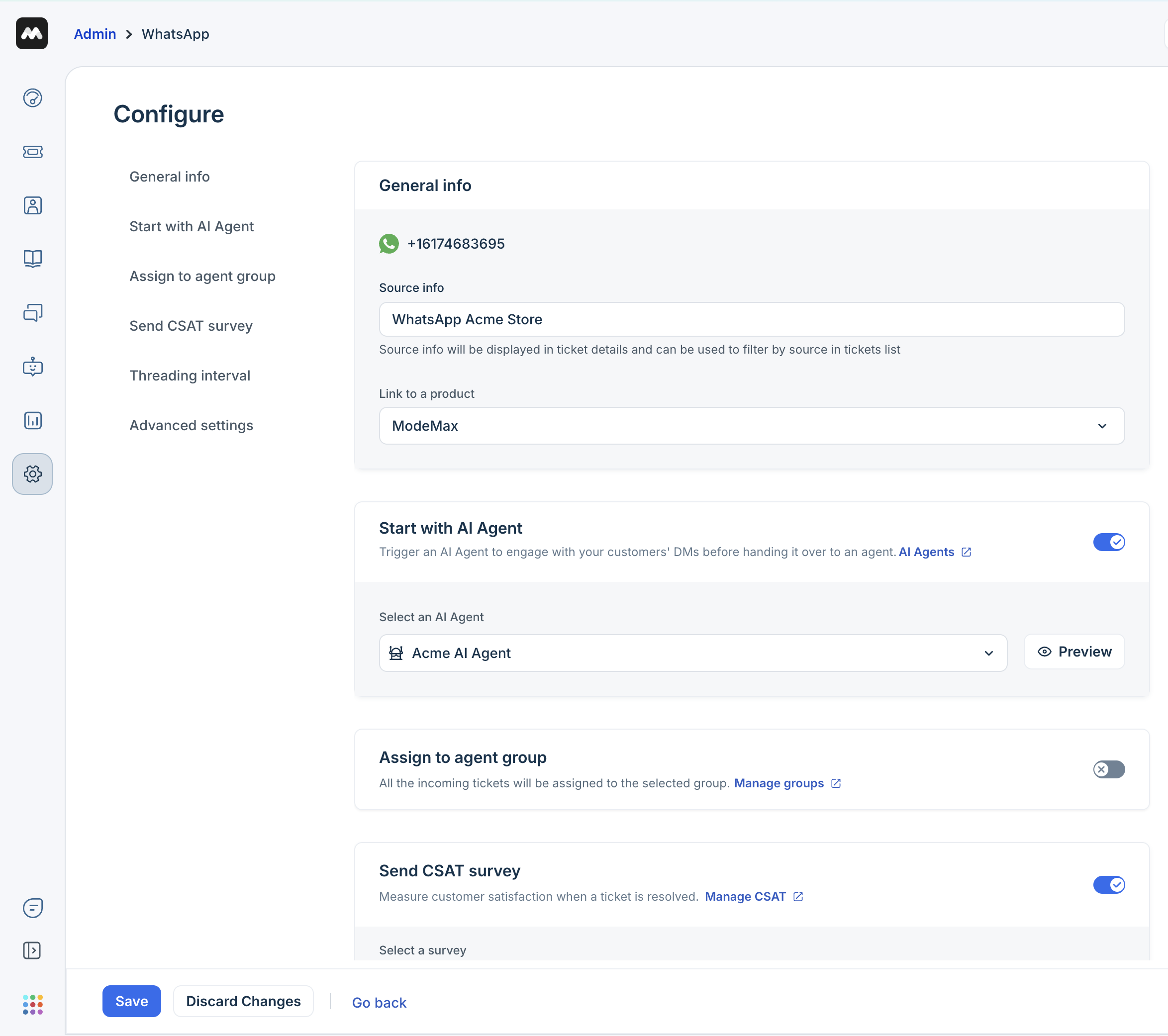Expand the Select an AI Agent dropdown
1168x1036 pixels.
point(692,653)
